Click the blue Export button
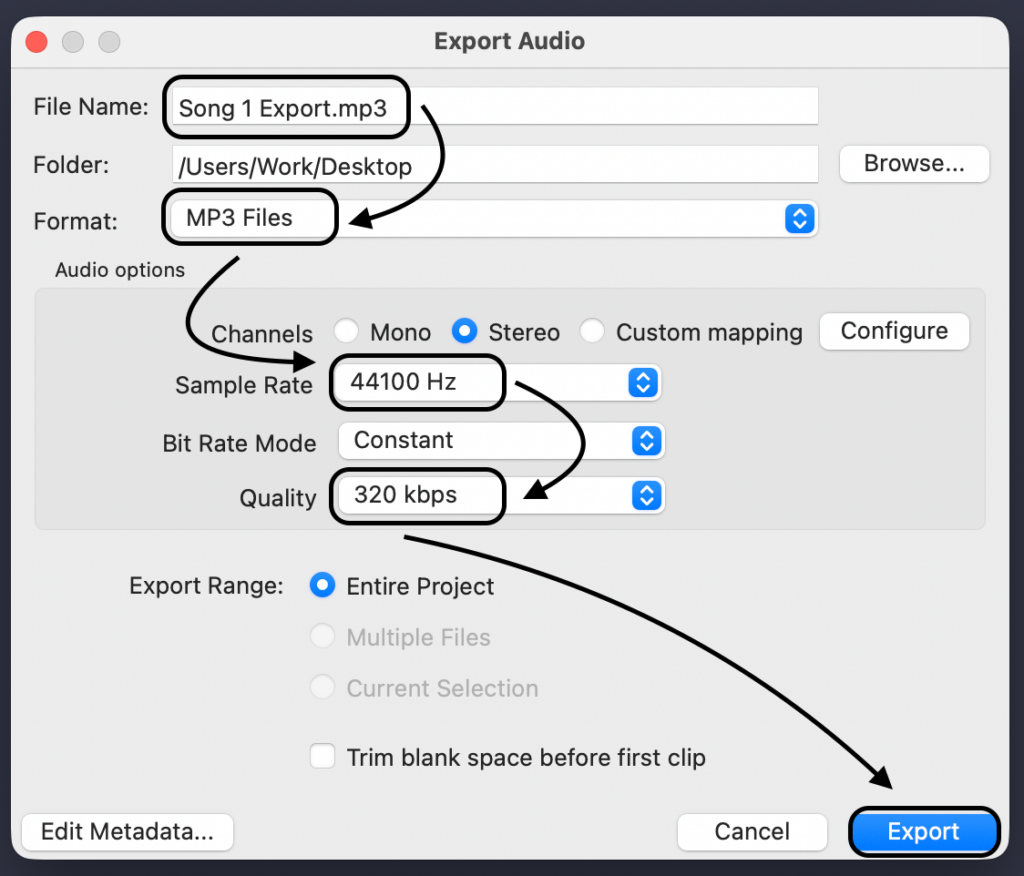The height and width of the screenshot is (876, 1024). click(923, 831)
